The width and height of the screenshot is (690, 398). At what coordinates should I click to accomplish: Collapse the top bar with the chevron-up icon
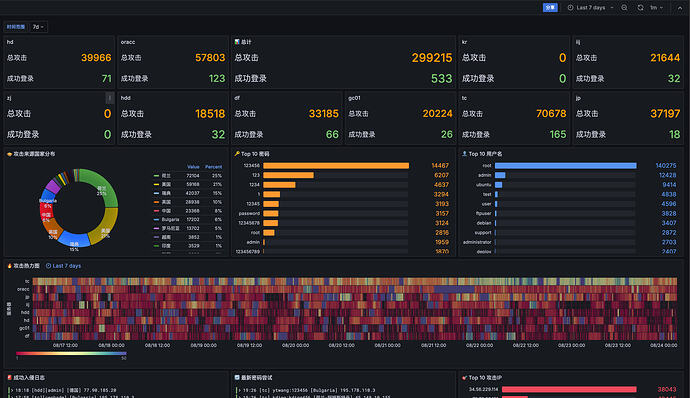pyautogui.click(x=679, y=7)
